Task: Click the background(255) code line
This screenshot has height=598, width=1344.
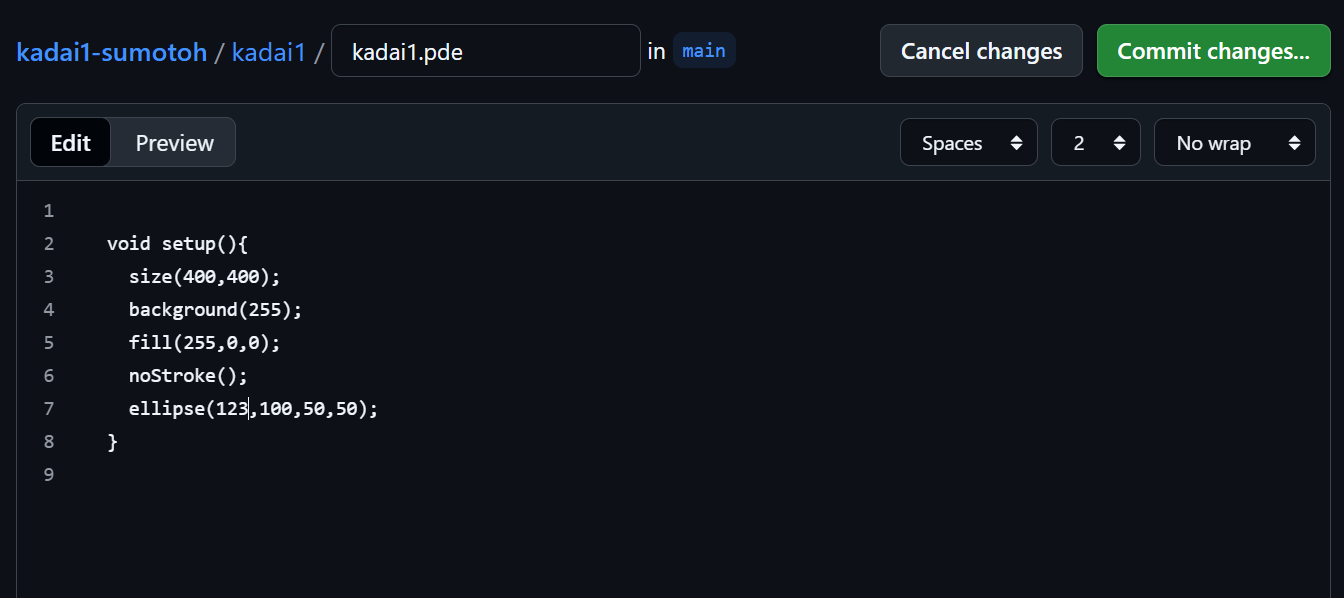Action: pos(215,309)
